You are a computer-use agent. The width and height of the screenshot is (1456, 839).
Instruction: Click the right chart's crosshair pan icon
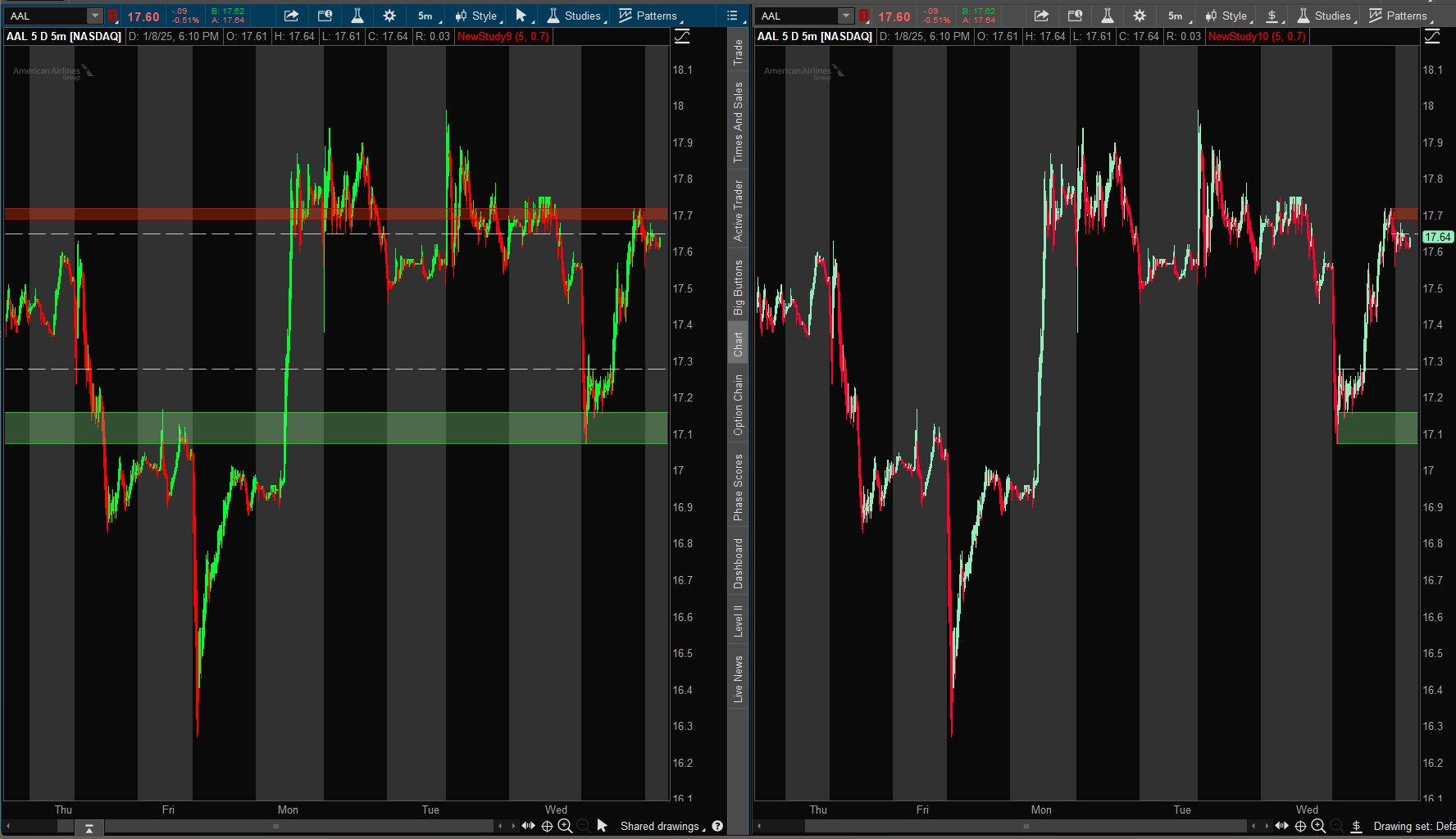(1300, 826)
